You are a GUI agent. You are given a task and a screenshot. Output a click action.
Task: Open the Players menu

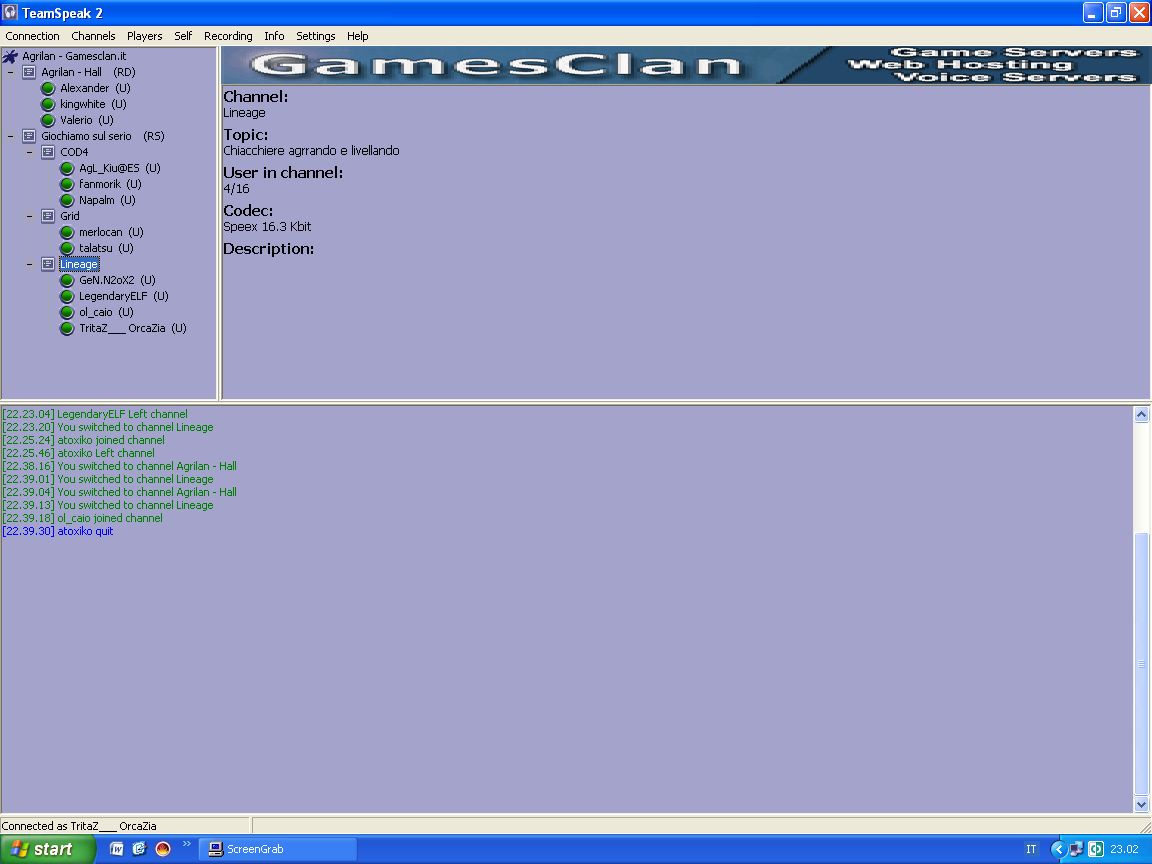[x=145, y=36]
